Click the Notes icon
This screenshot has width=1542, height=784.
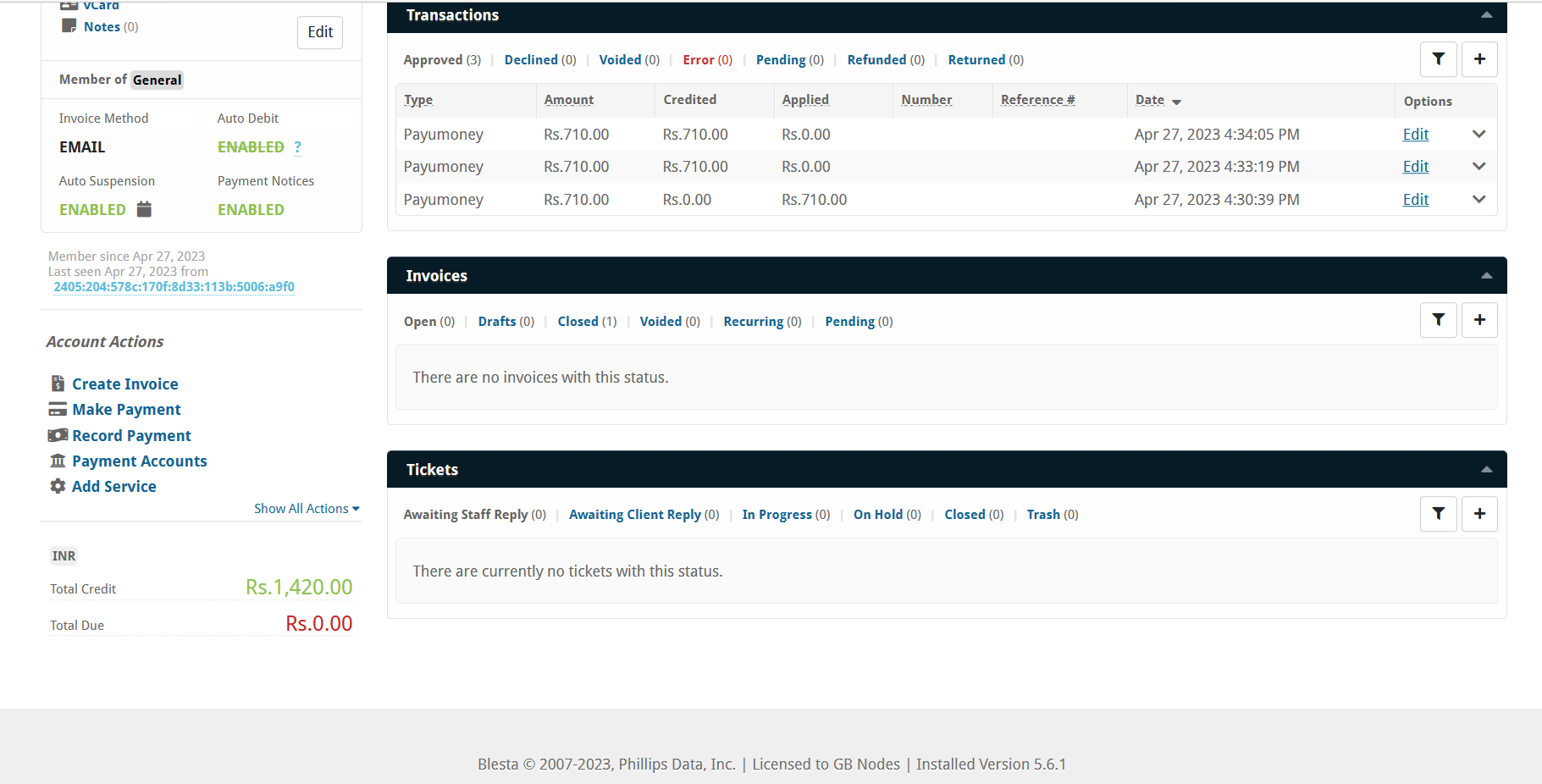point(69,26)
